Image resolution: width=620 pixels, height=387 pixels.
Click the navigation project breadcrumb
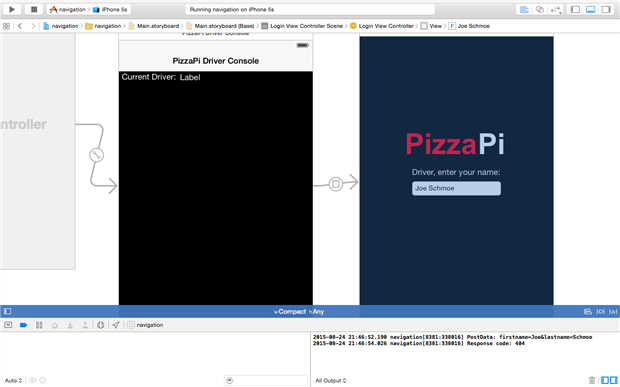60,26
